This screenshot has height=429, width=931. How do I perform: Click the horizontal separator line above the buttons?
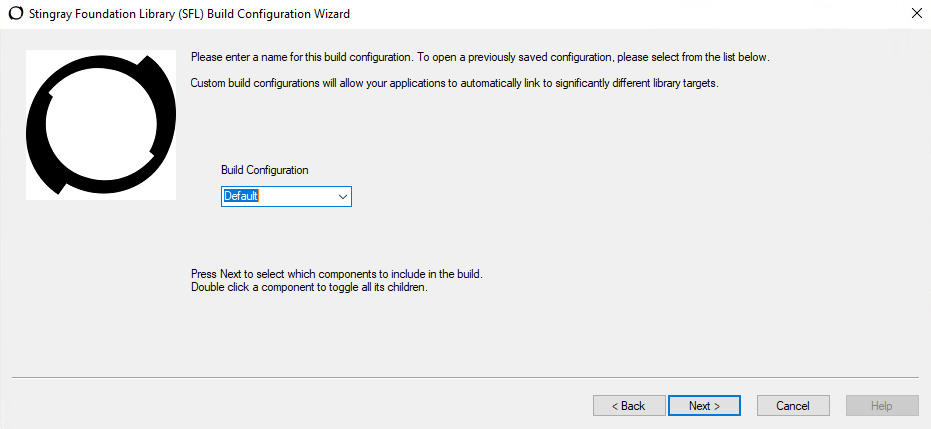[465, 377]
